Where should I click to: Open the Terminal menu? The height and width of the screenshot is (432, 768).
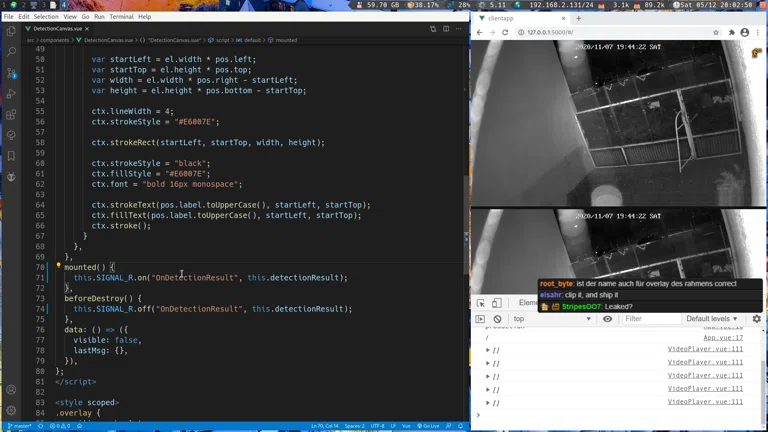[121, 17]
